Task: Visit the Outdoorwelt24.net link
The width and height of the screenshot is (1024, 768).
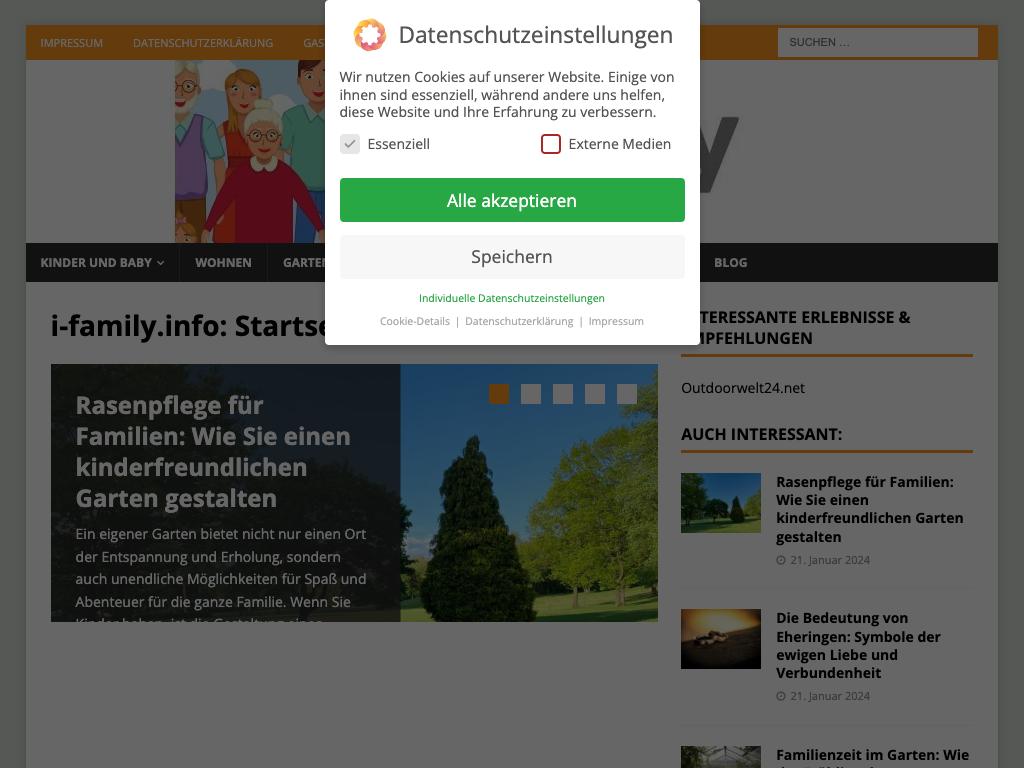Action: [743, 388]
